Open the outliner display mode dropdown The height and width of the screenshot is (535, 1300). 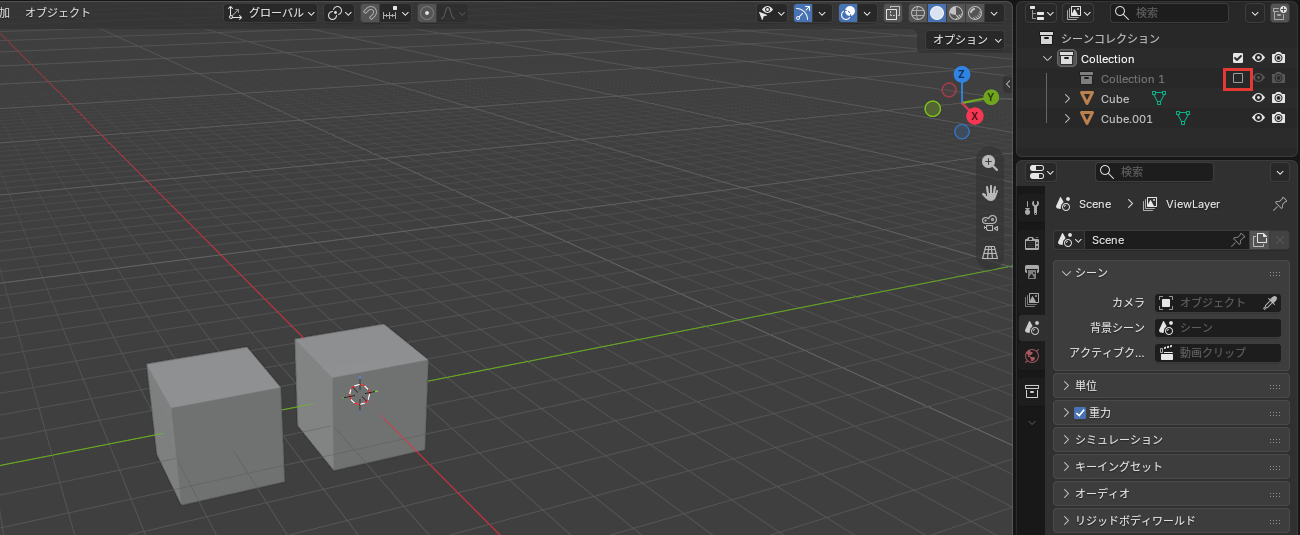coord(1042,13)
